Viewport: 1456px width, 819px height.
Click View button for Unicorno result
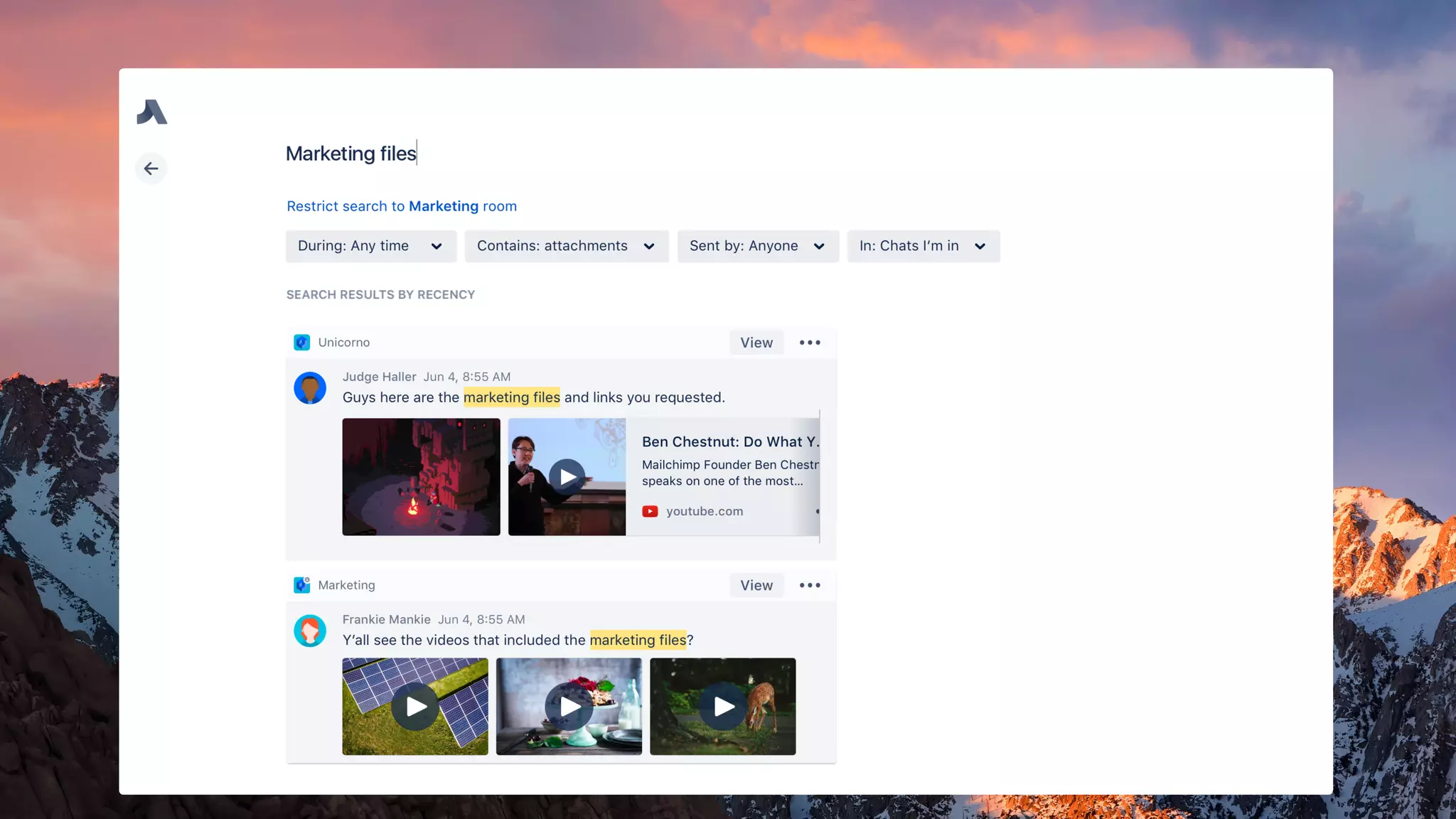756,343
